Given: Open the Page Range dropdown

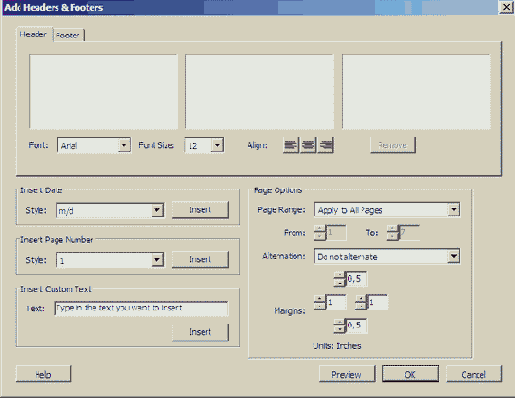Looking at the screenshot, I should [387, 210].
